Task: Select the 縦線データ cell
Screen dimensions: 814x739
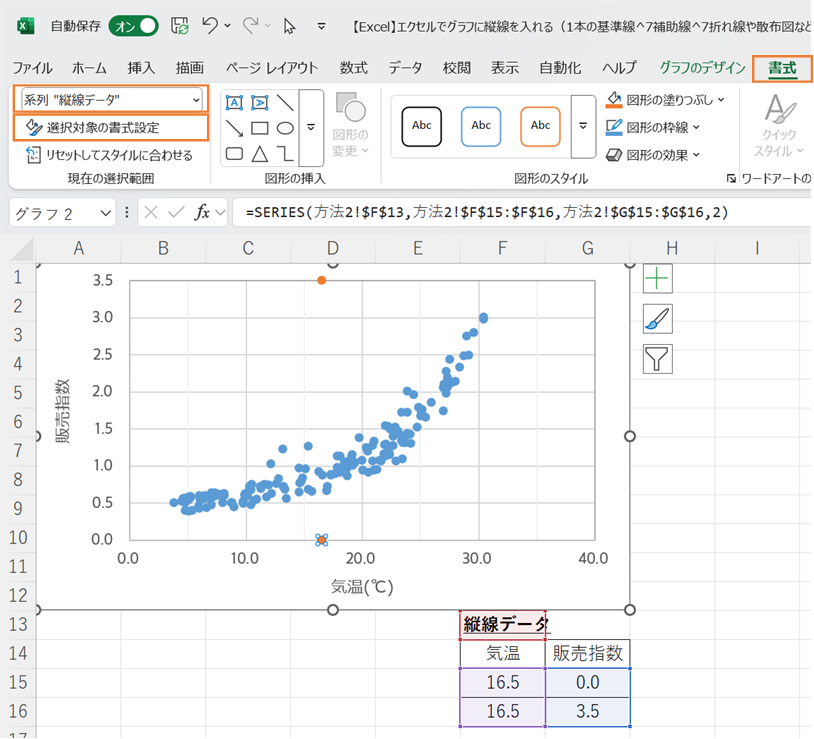Action: (x=503, y=625)
